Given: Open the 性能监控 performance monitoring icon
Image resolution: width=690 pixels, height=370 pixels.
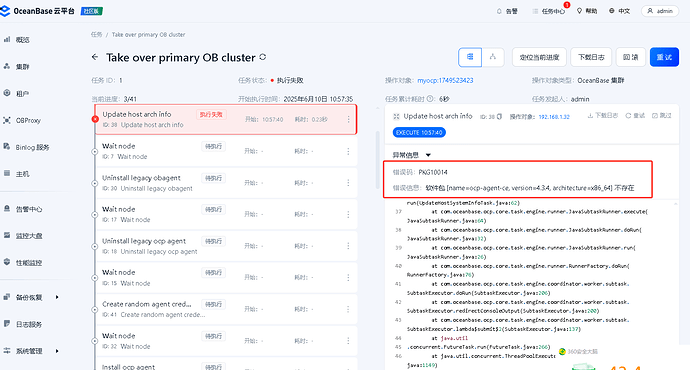Looking at the screenshot, I should (7, 263).
